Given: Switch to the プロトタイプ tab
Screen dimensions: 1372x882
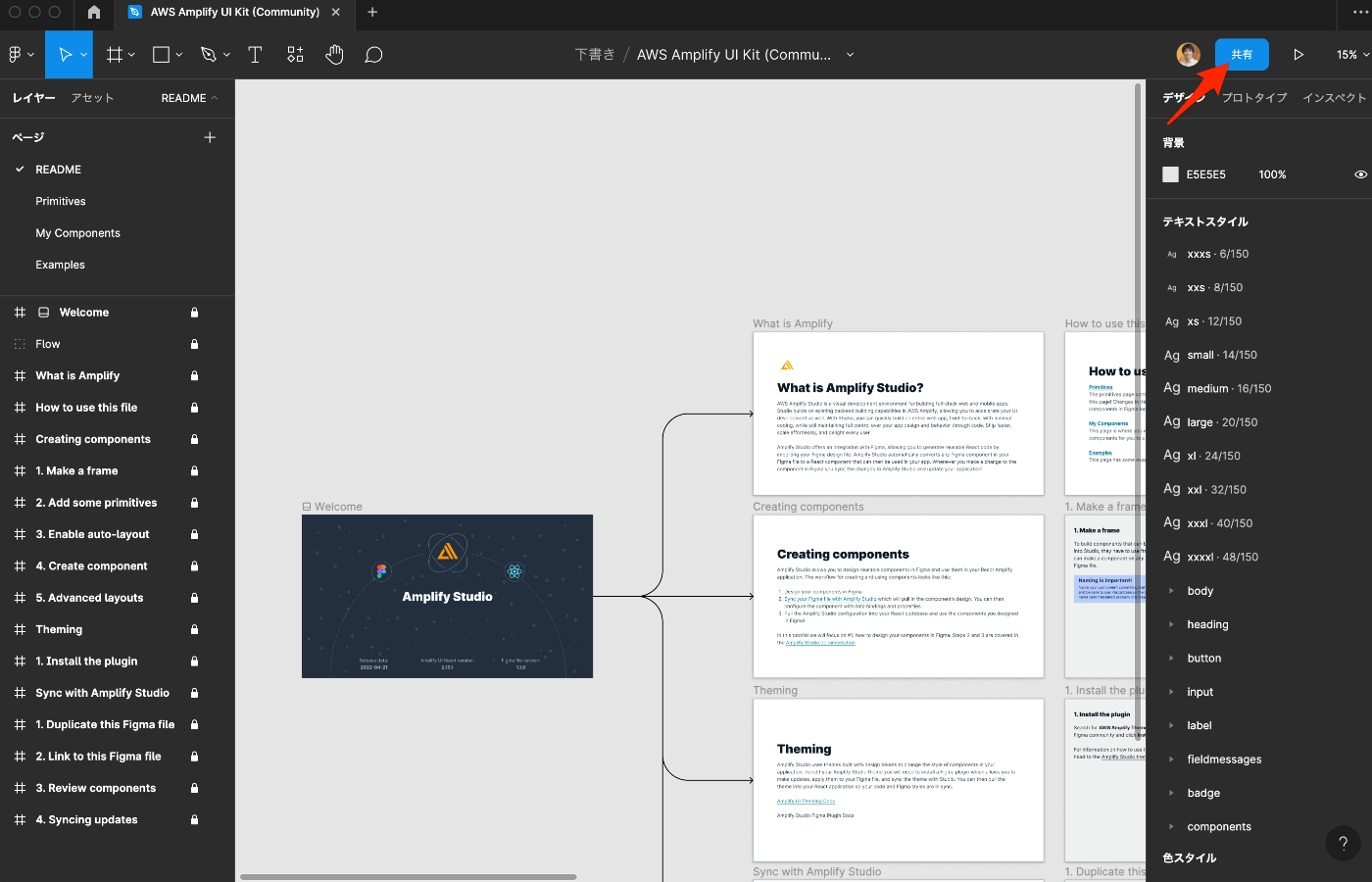Looking at the screenshot, I should (1254, 98).
